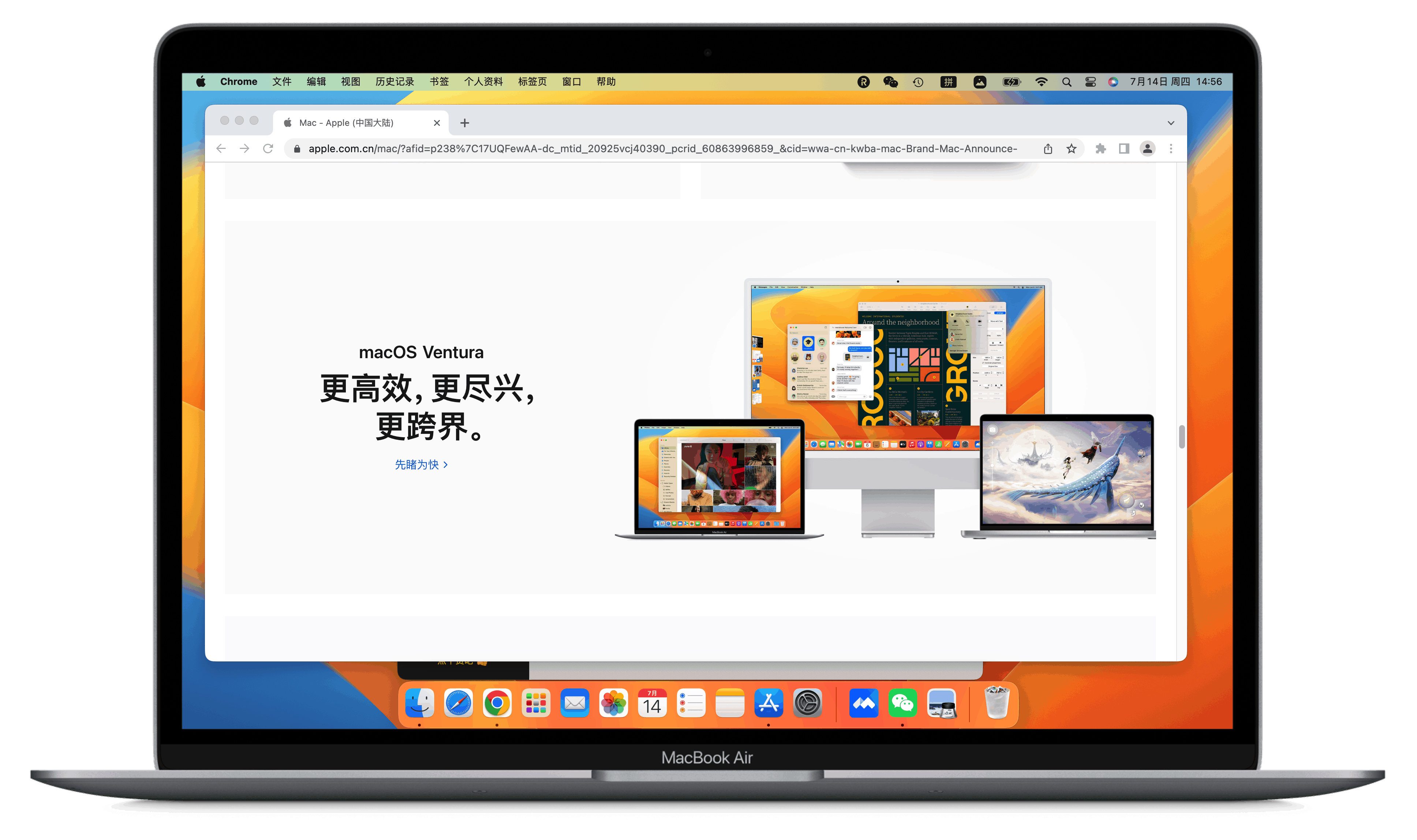This screenshot has height=840, width=1417.
Task: Open WeChat from the Dock
Action: point(902,704)
